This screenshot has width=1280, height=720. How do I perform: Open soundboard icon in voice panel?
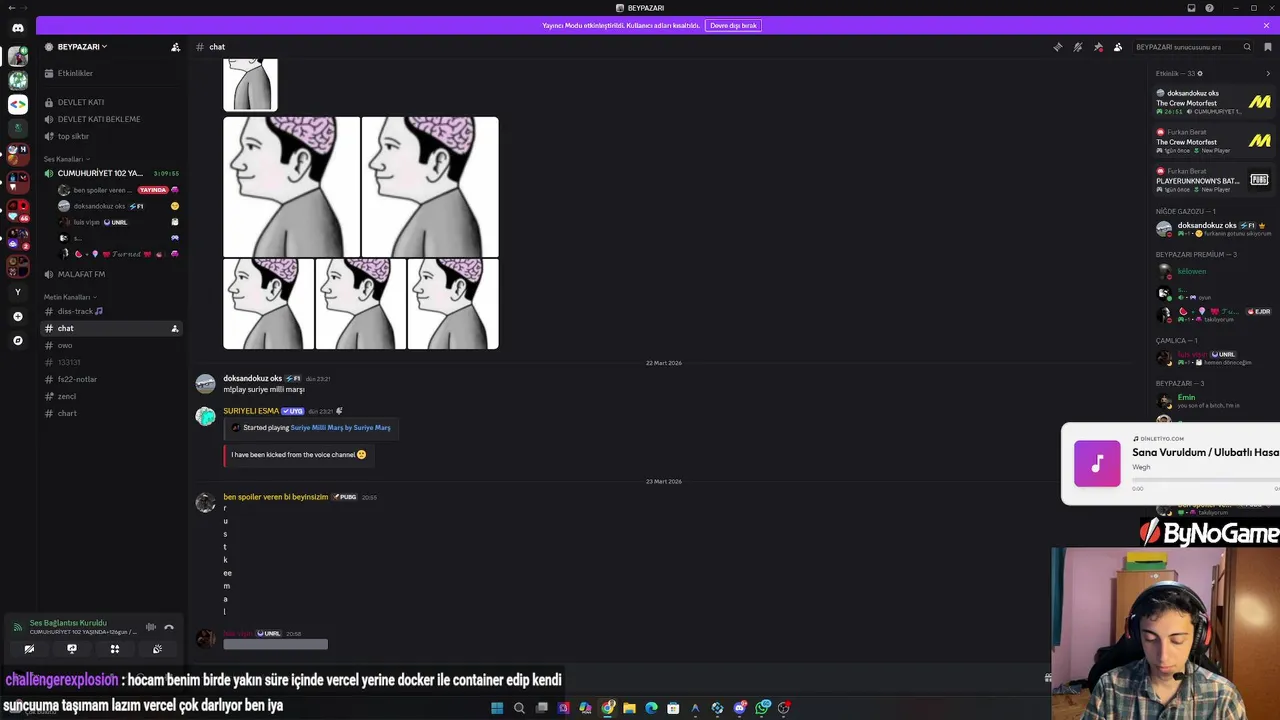point(157,649)
